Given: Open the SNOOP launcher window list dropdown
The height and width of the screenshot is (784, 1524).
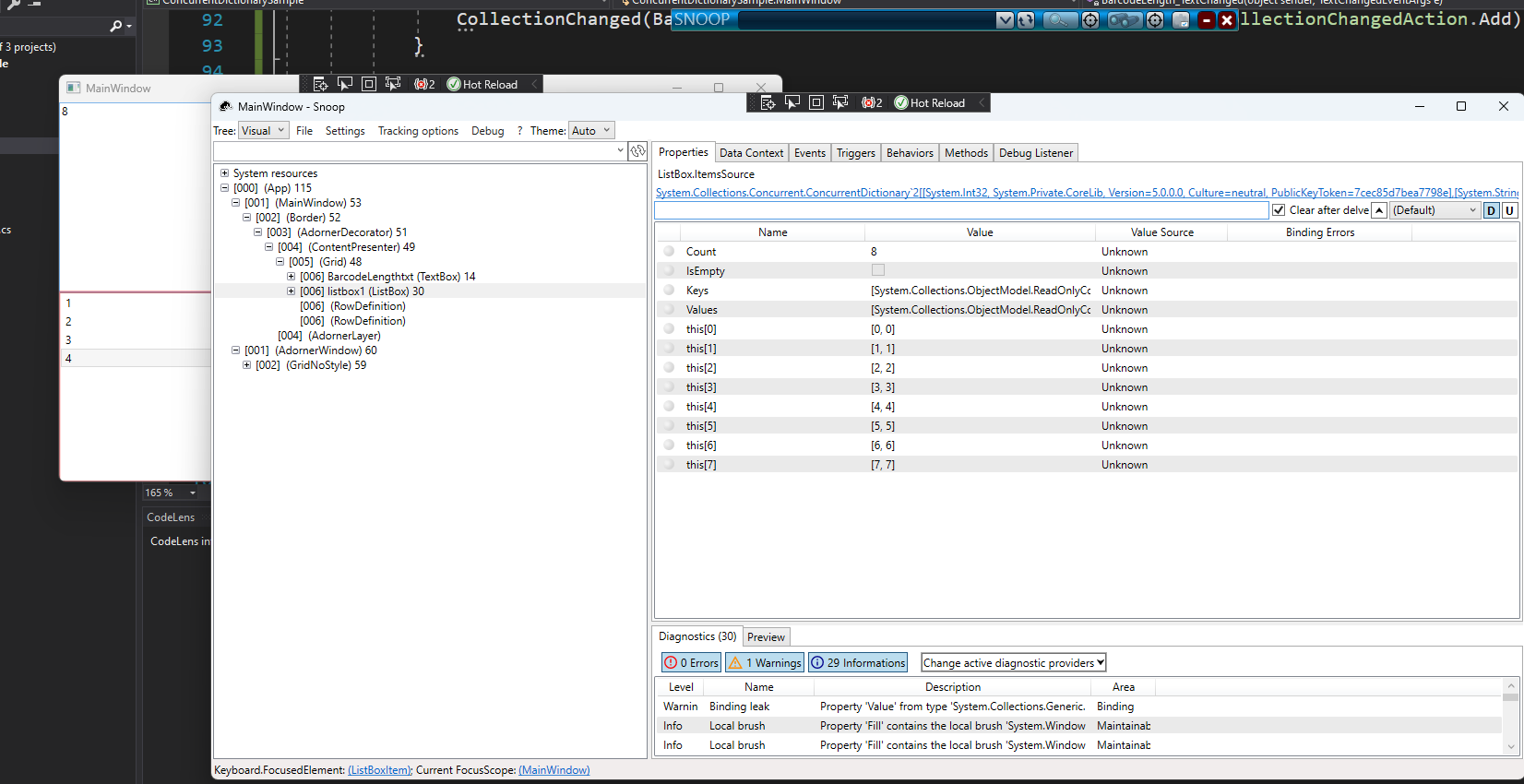Looking at the screenshot, I should point(1006,20).
